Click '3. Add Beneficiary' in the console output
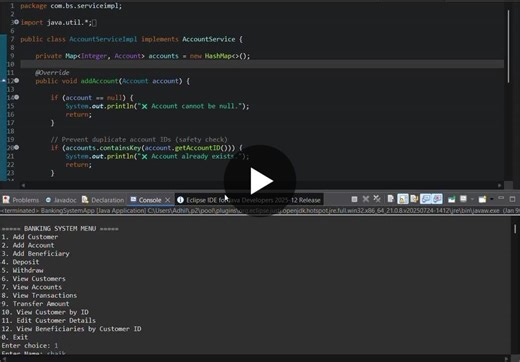Image resolution: width=520 pixels, height=362 pixels. [35, 253]
